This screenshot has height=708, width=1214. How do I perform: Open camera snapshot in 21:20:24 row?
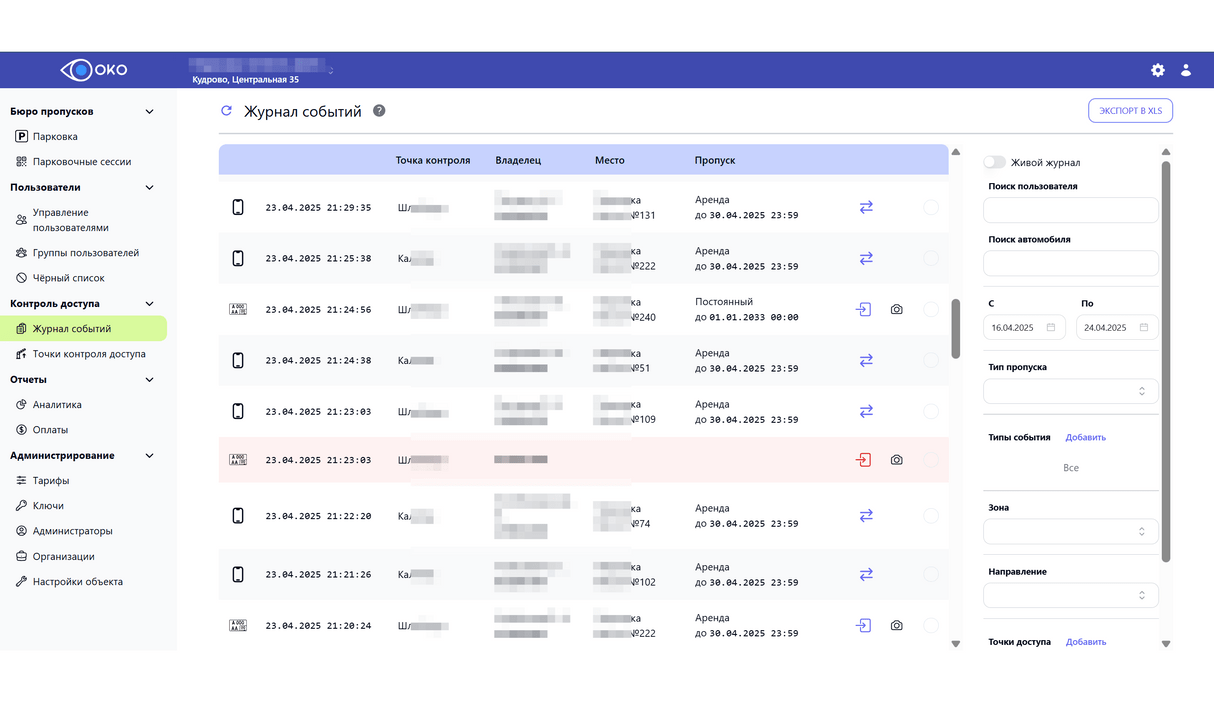click(x=896, y=625)
